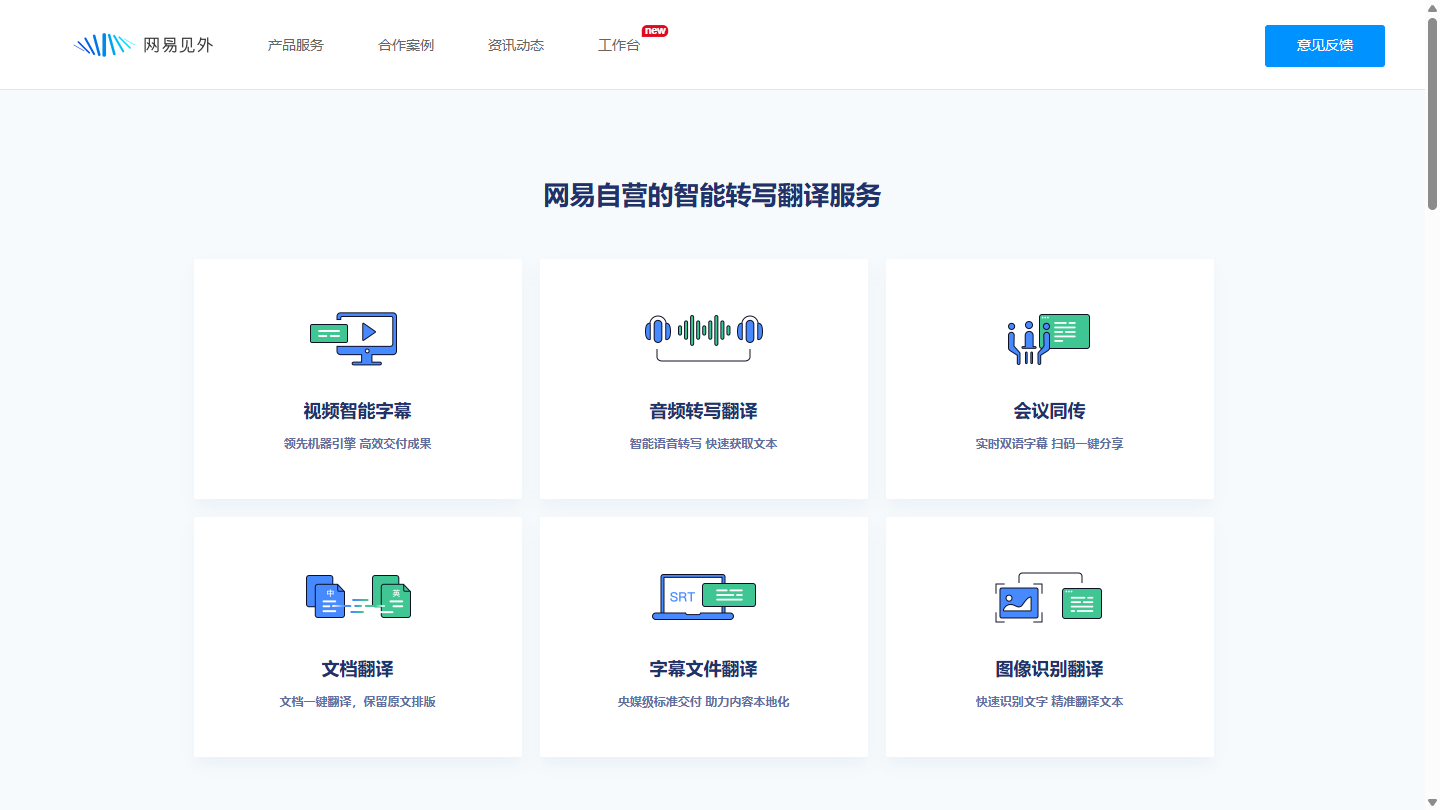1440x810 pixels.
Task: Click text 快速识别文字 精准翻译文本
Action: click(x=1050, y=702)
